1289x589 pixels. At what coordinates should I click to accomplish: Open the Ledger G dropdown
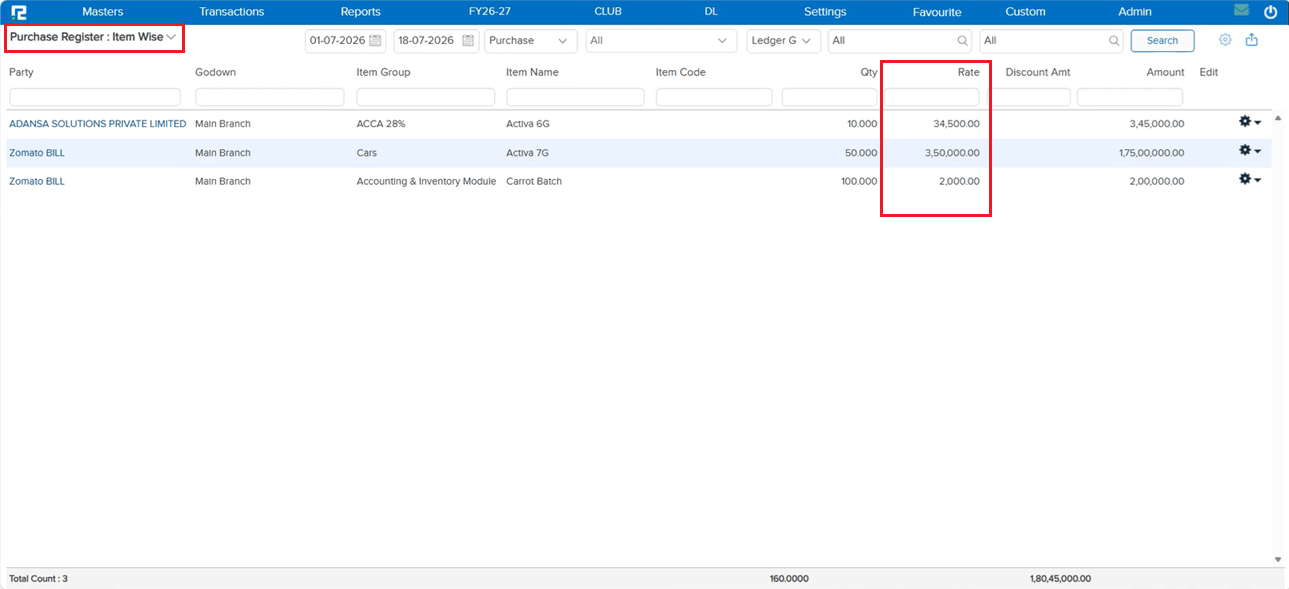(x=783, y=41)
